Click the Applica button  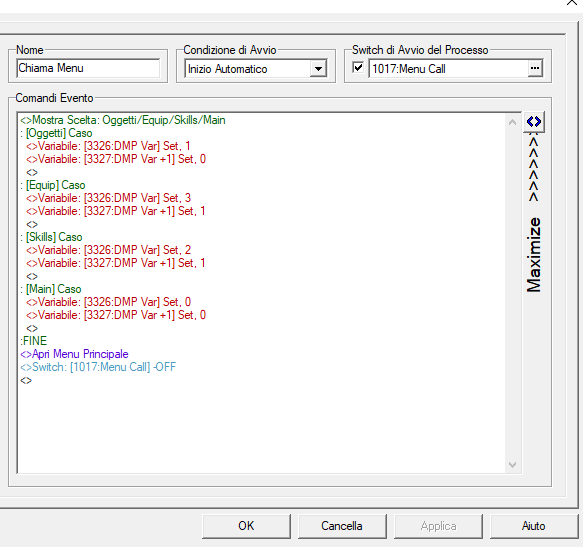[x=438, y=526]
